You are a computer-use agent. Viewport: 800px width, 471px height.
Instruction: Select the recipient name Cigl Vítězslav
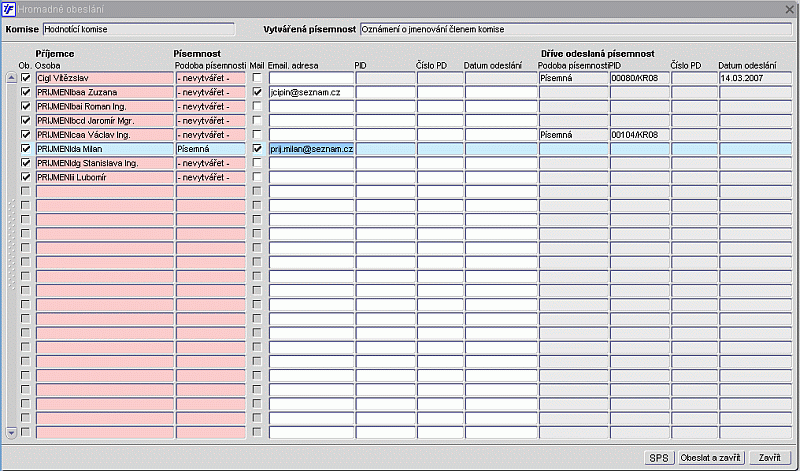(105, 78)
